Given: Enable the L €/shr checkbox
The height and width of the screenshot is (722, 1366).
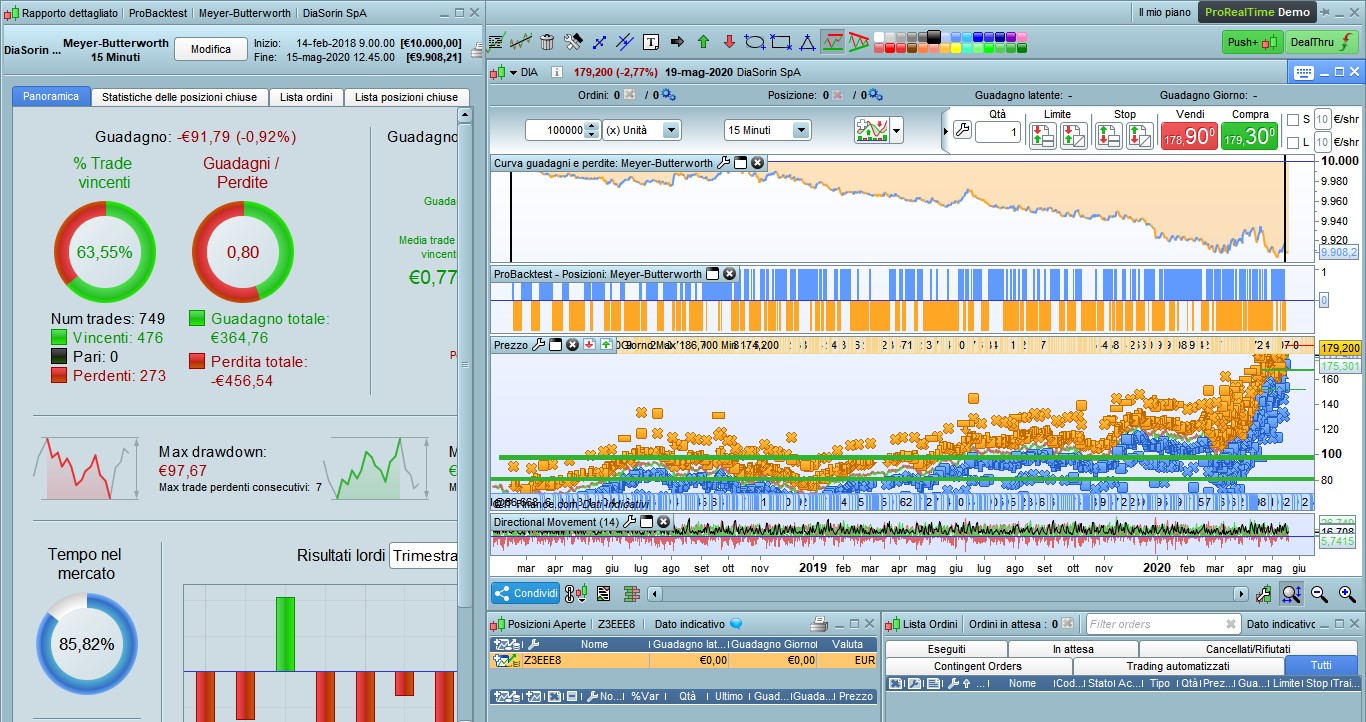Looking at the screenshot, I should coord(1292,143).
